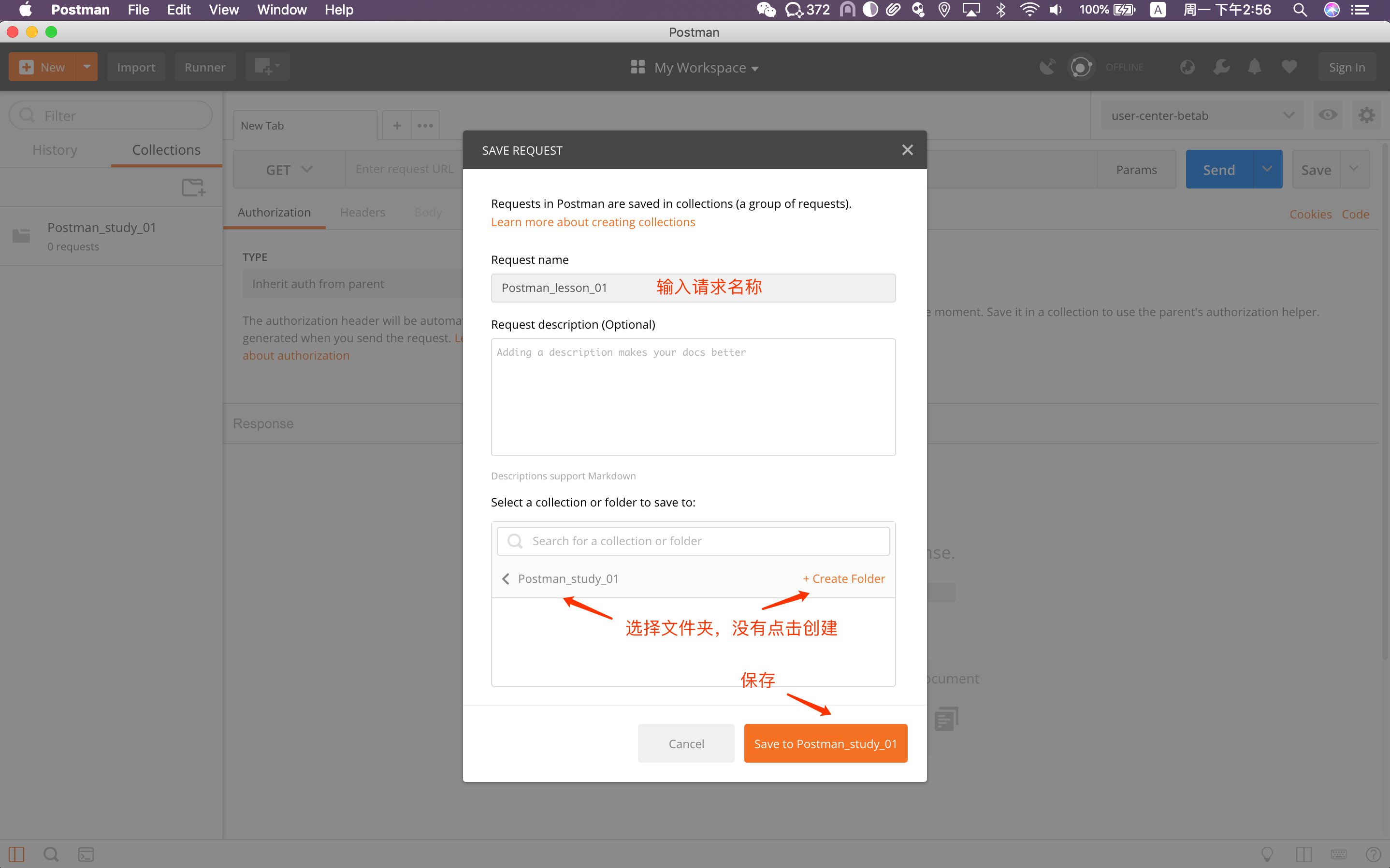Click the documentation copy icon behind dialog
Image resolution: width=1390 pixels, height=868 pixels.
pyautogui.click(x=946, y=718)
